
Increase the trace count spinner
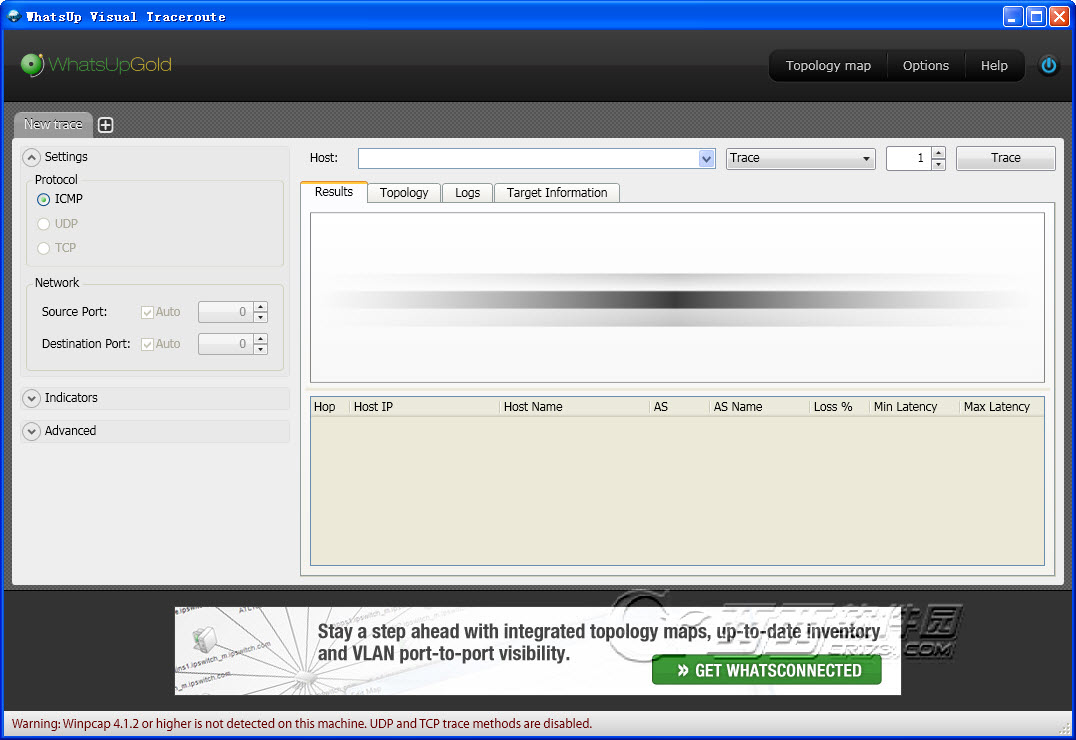click(x=939, y=153)
